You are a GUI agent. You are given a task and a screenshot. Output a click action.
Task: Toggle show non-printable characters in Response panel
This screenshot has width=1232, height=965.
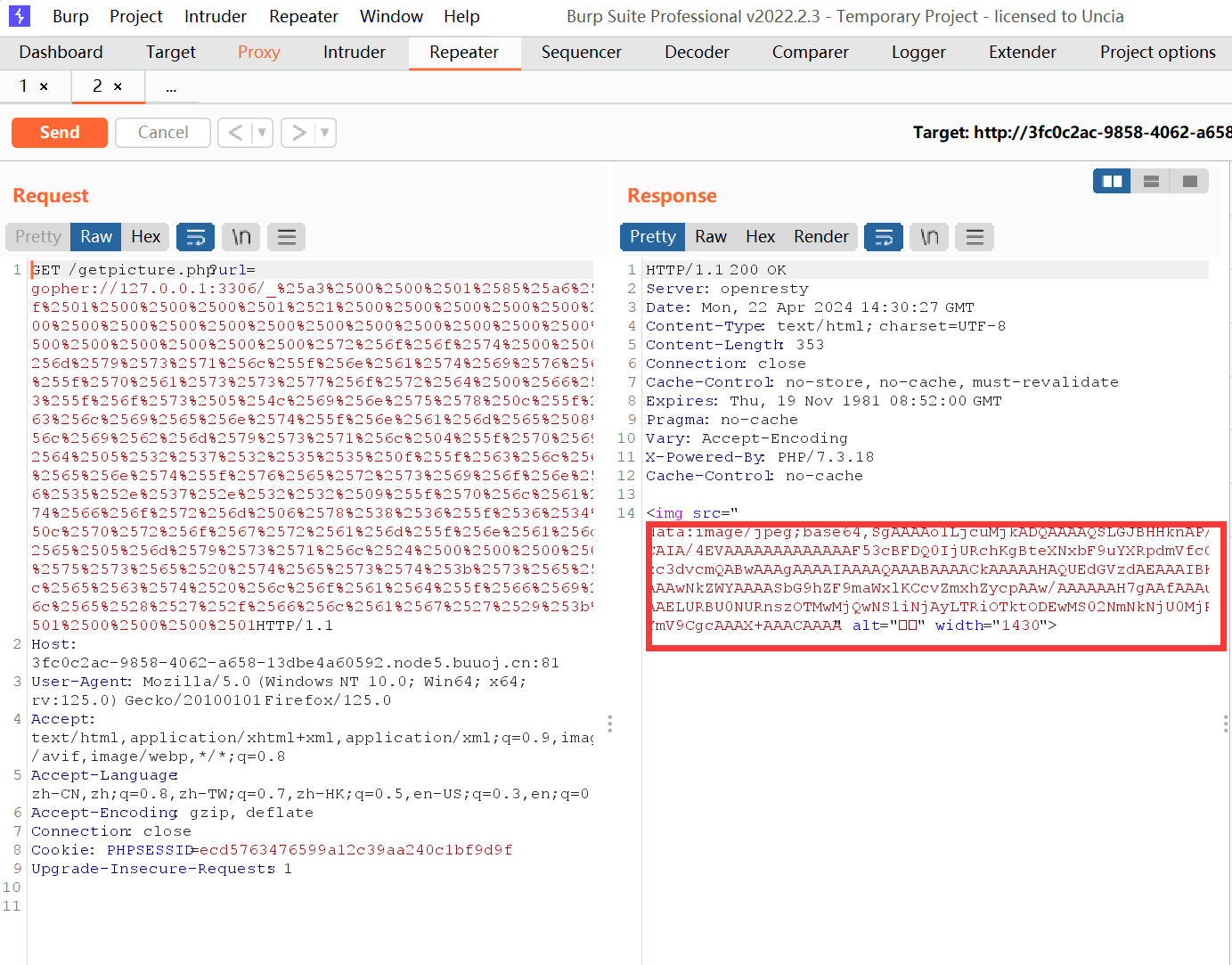[929, 236]
